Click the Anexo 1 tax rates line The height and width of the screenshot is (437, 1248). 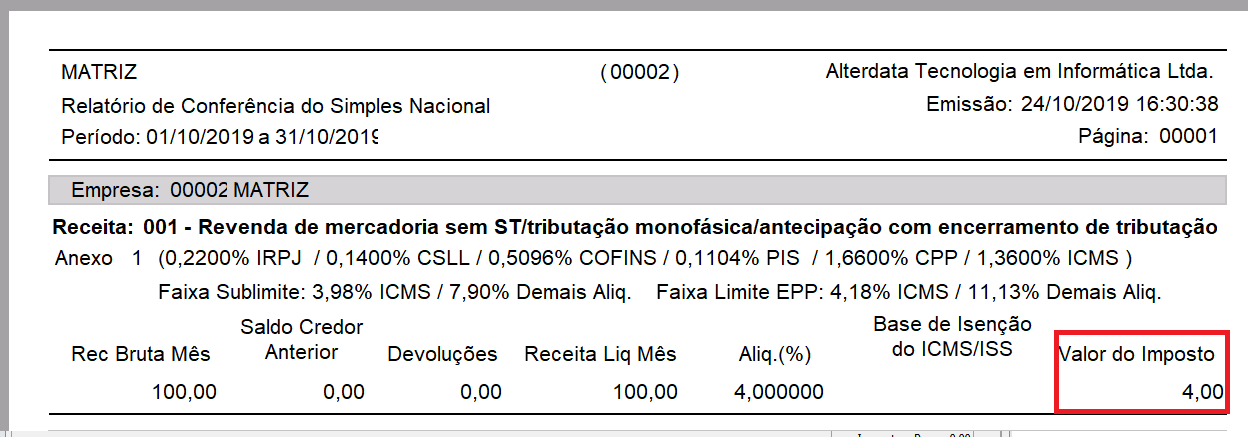tap(593, 259)
